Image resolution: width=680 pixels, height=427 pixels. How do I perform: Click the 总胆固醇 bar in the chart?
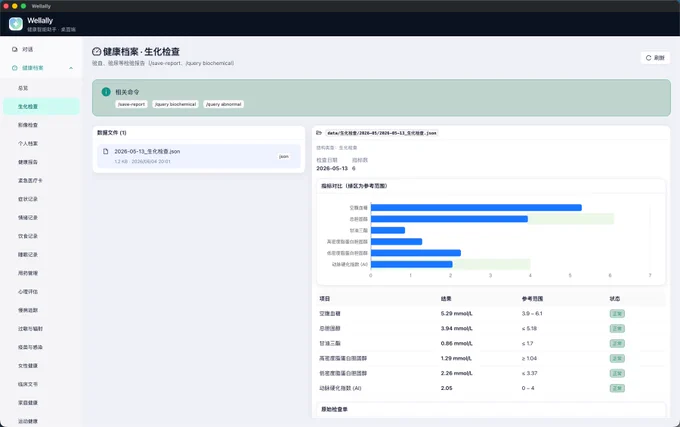pos(449,219)
